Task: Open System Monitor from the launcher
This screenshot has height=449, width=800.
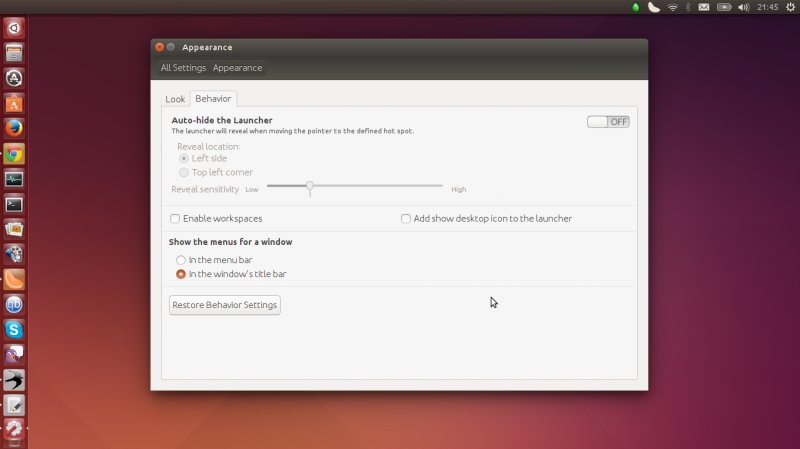Action: pos(14,179)
